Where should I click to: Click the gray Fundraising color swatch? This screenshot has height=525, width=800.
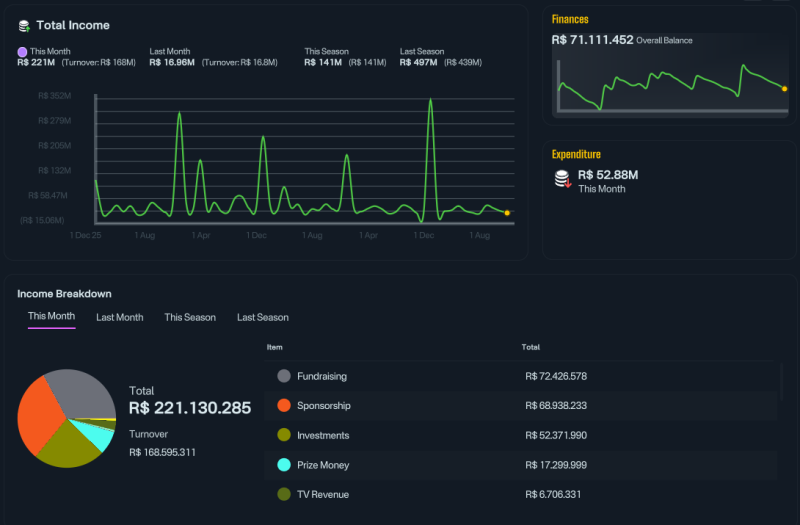(x=284, y=376)
